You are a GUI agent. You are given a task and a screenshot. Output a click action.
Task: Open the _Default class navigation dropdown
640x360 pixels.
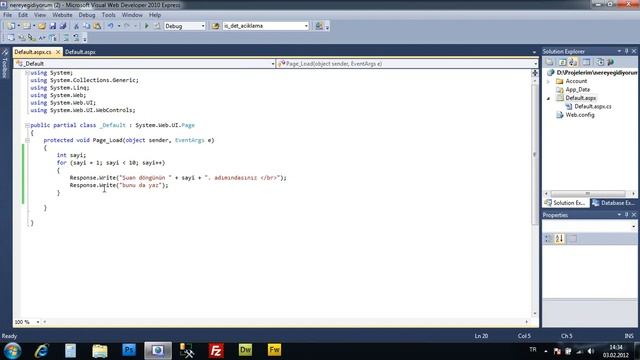click(273, 64)
